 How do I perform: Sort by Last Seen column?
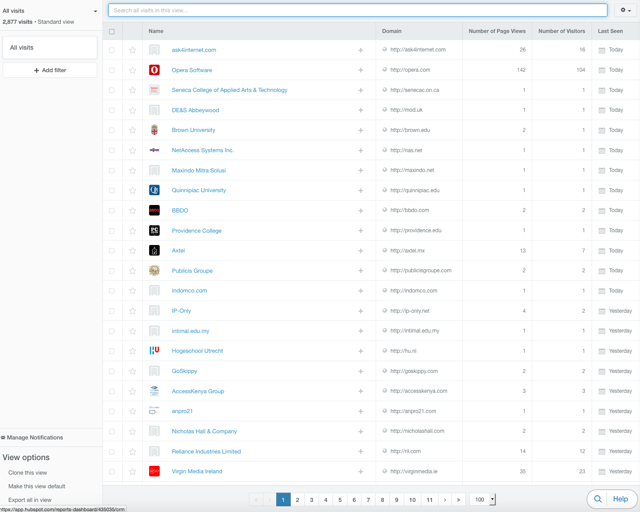tap(610, 31)
